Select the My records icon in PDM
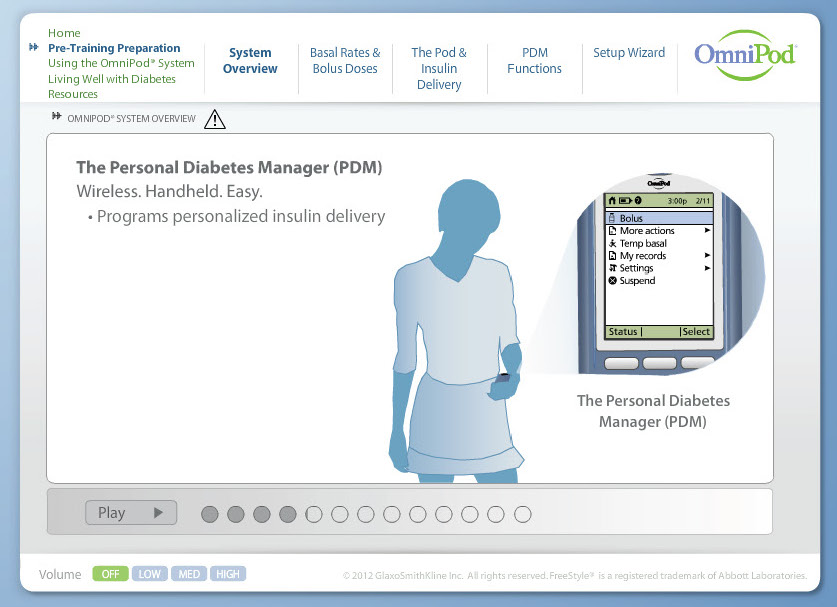 coord(612,256)
